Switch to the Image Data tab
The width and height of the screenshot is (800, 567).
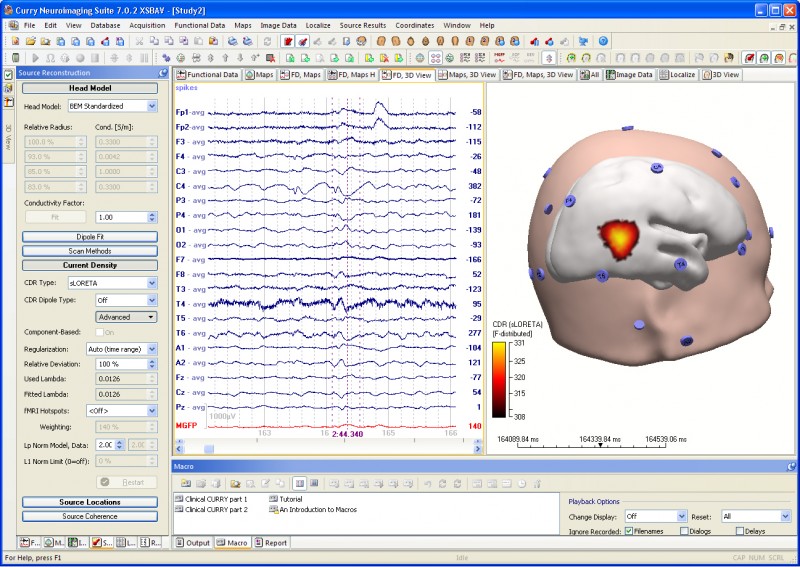[x=631, y=74]
